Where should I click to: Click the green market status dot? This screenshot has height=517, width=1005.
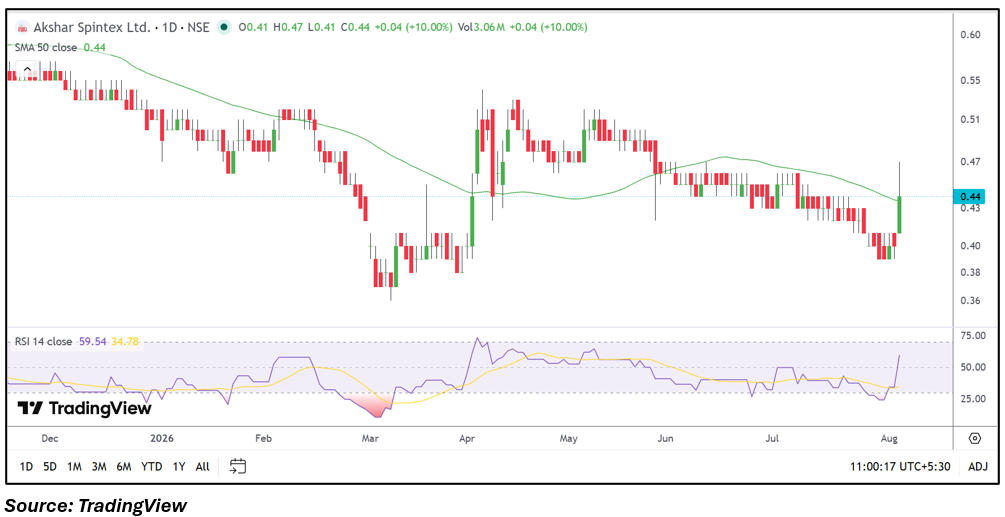click(x=224, y=27)
